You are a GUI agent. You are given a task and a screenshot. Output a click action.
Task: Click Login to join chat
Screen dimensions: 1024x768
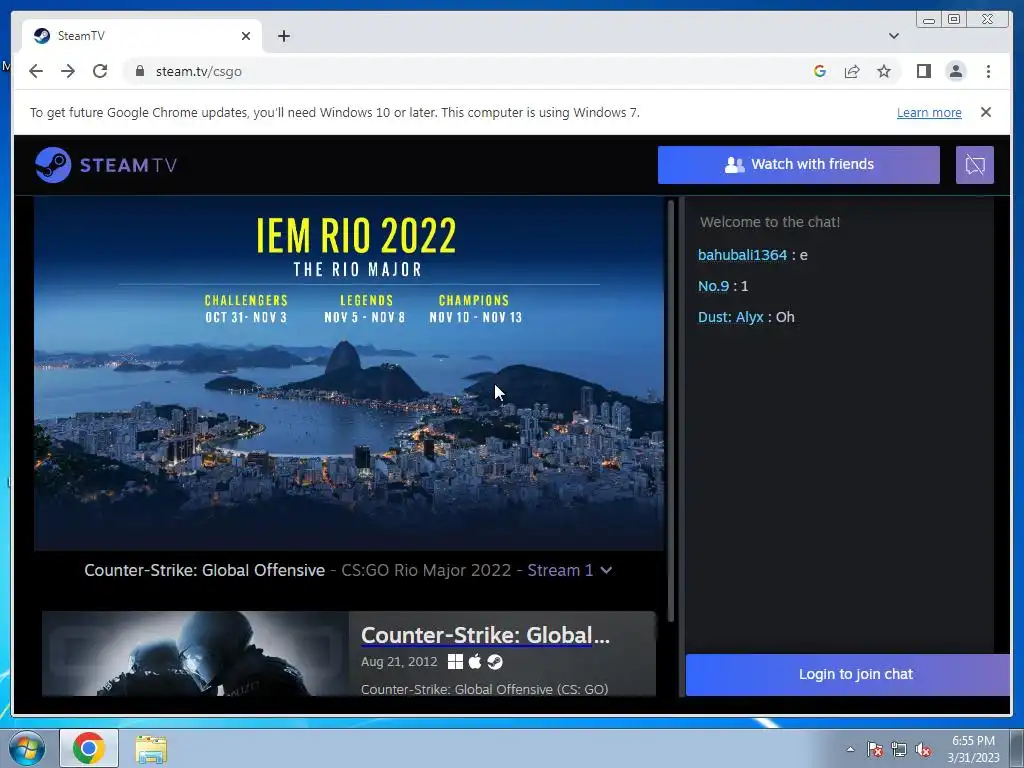848,675
